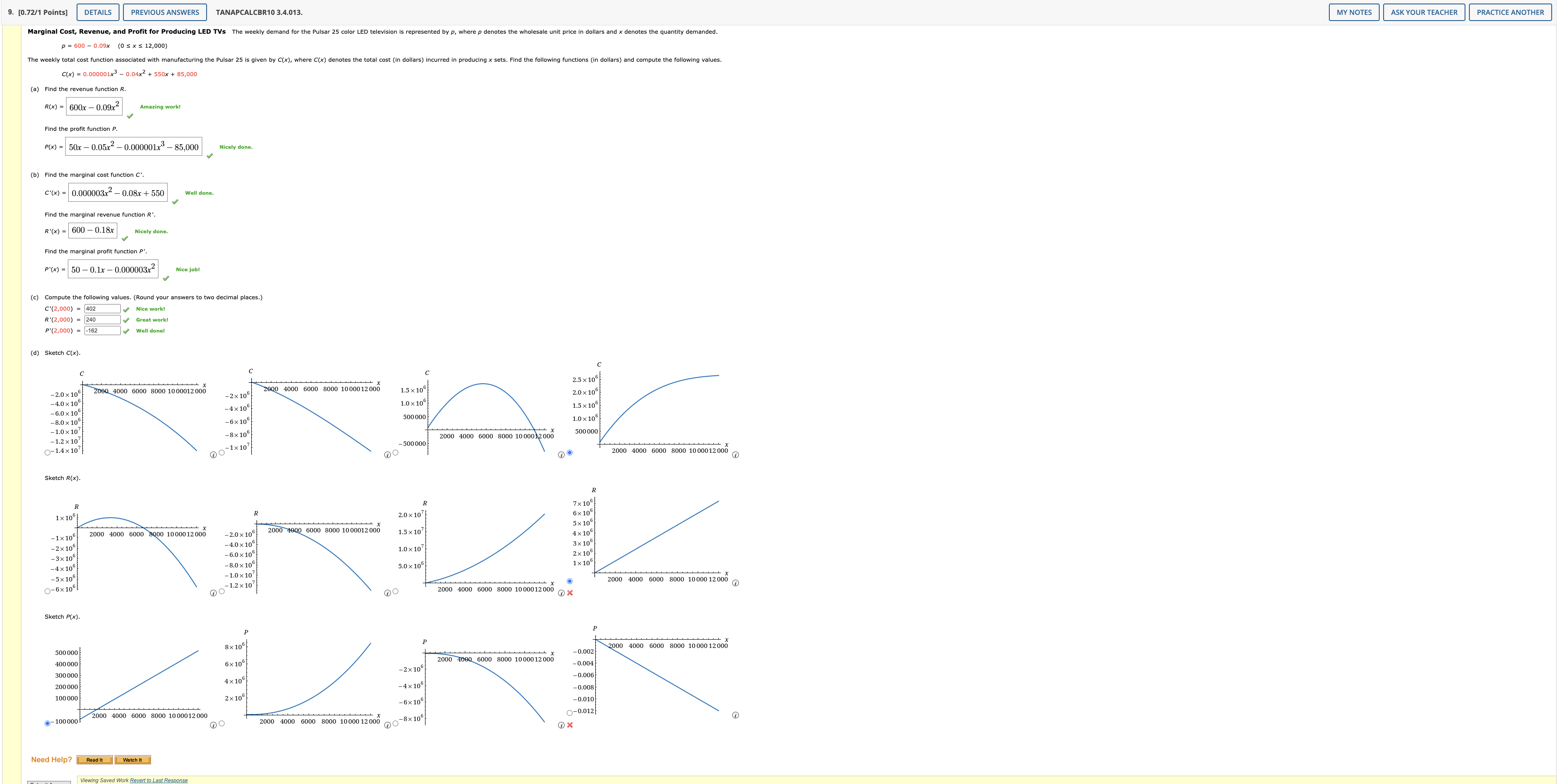
Task: Choose the concave-down arch C(x) graph option
Action: (395, 452)
